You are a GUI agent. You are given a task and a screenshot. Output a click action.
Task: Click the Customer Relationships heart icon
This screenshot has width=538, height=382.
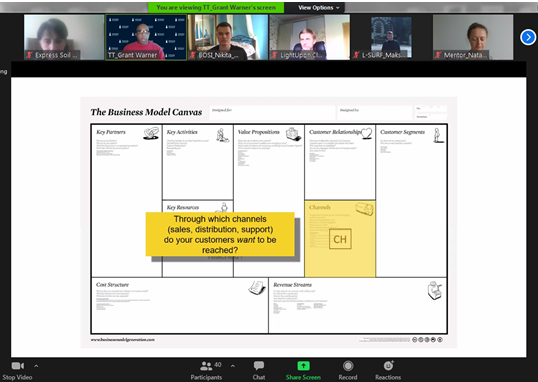point(366,133)
